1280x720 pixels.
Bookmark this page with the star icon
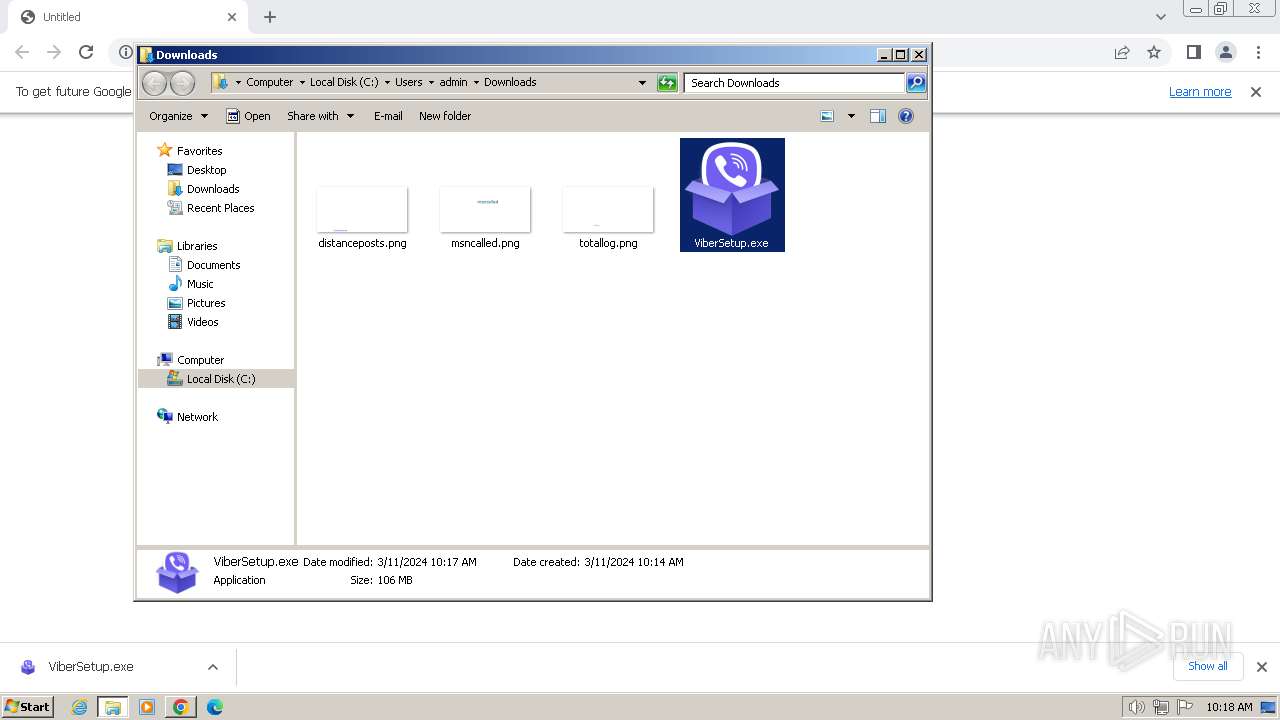click(1154, 52)
